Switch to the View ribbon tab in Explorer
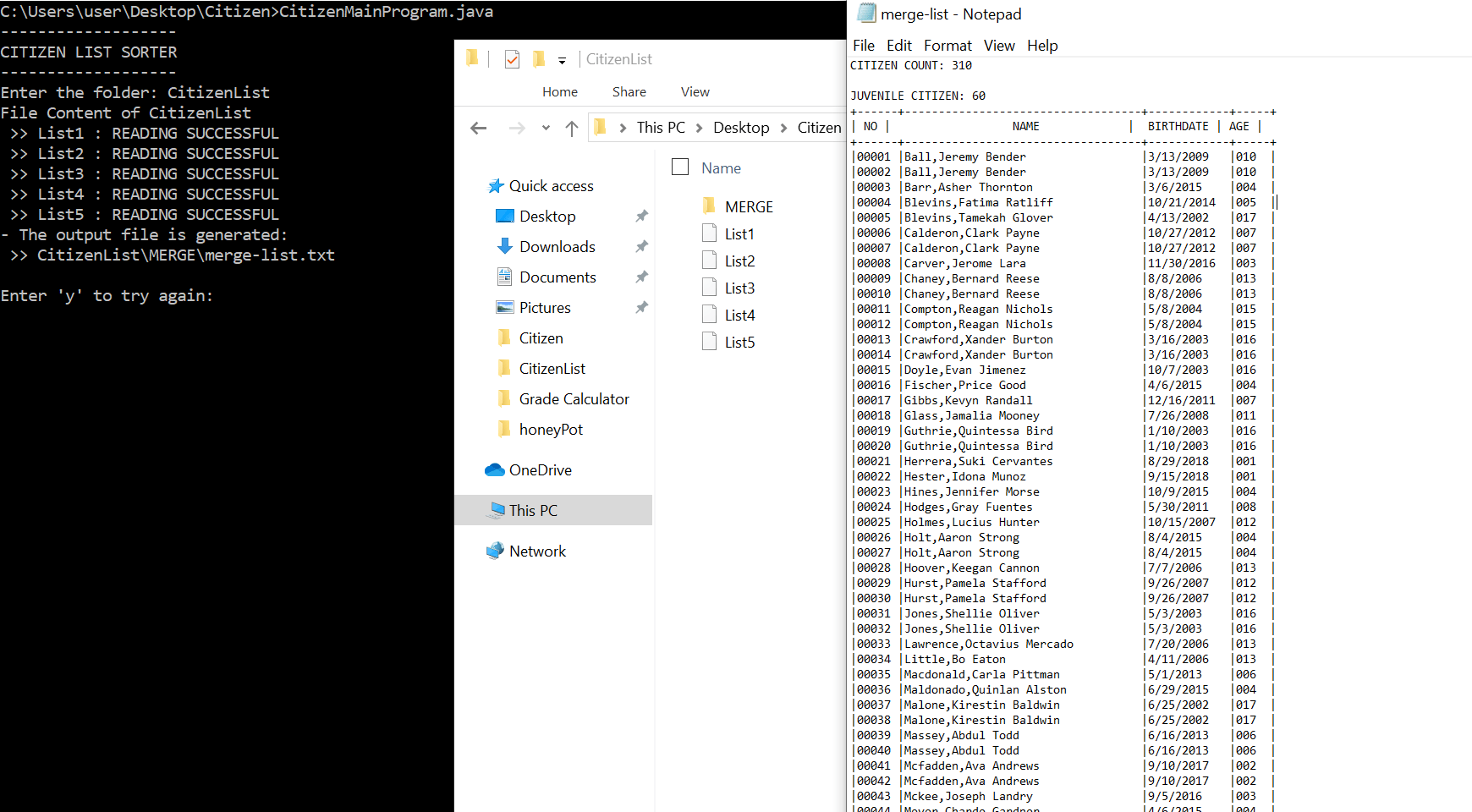 (695, 91)
